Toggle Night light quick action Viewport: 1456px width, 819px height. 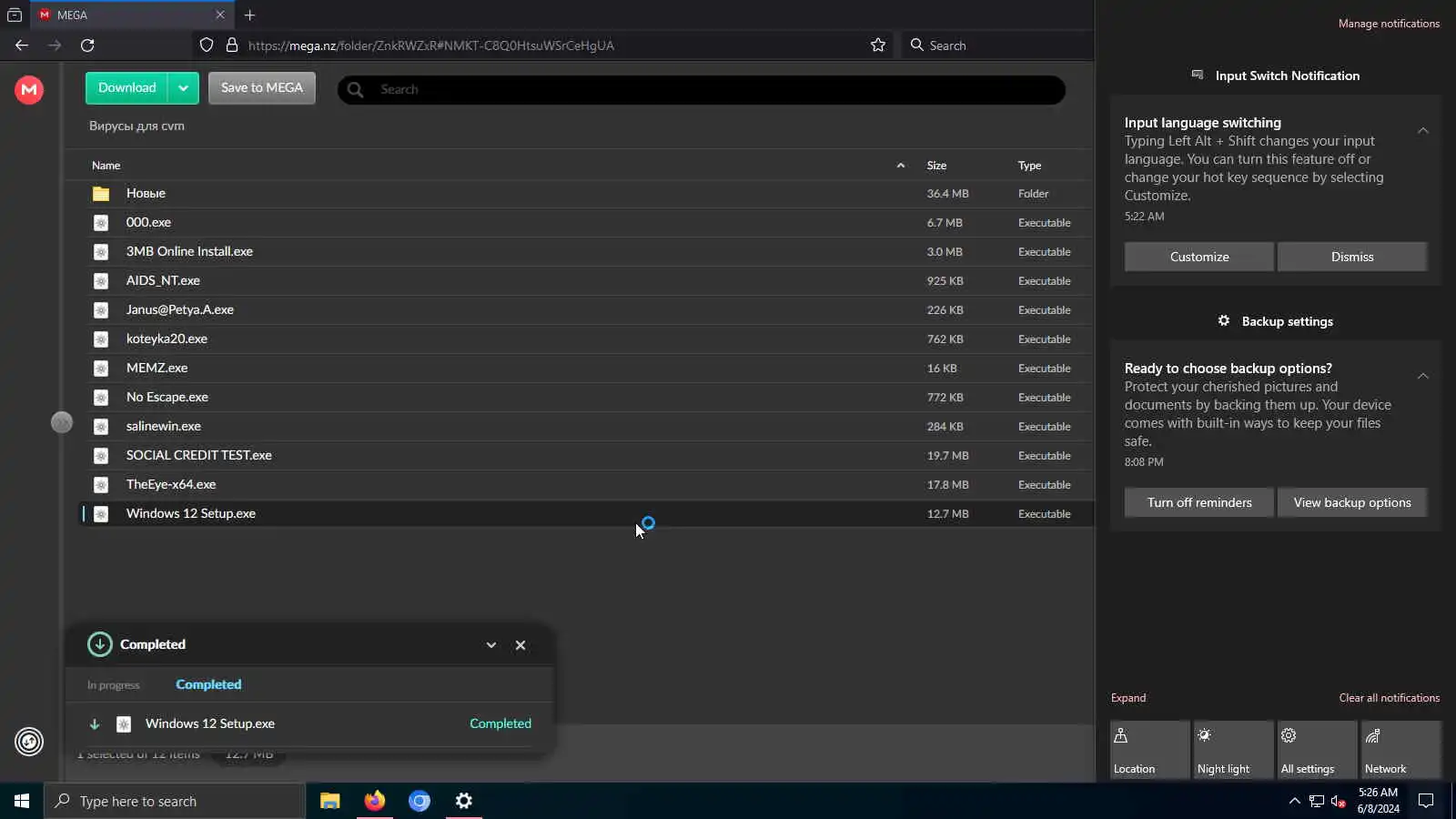pyautogui.click(x=1233, y=750)
